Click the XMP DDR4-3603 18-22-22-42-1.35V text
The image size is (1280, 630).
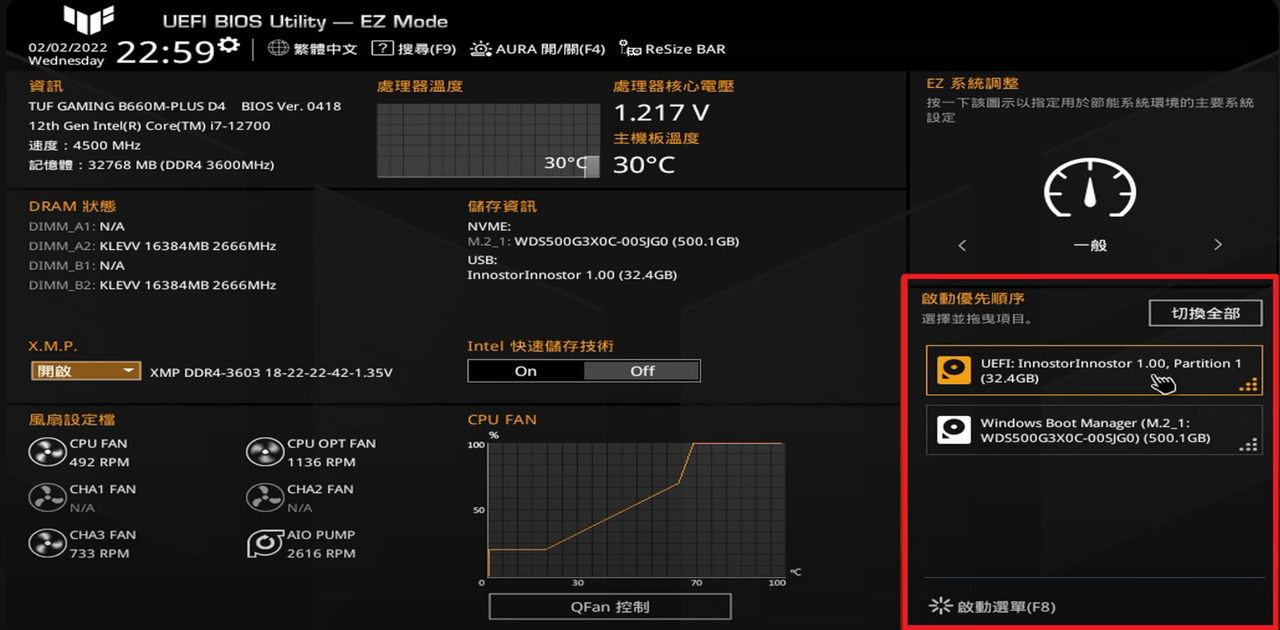[x=271, y=372]
